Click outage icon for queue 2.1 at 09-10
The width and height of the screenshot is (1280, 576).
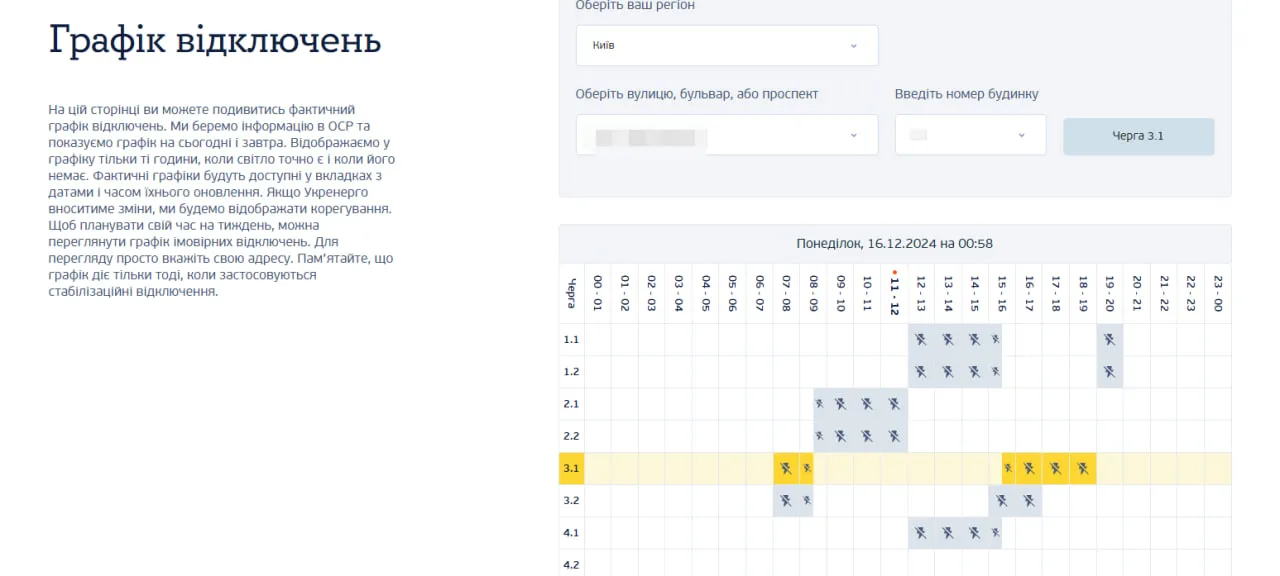click(840, 404)
